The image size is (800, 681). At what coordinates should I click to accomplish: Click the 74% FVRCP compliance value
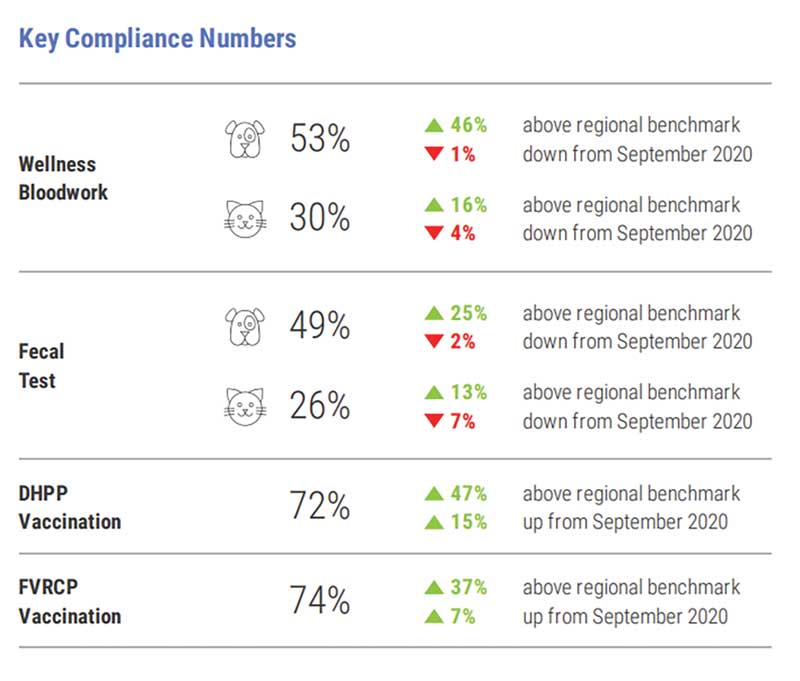tap(320, 599)
